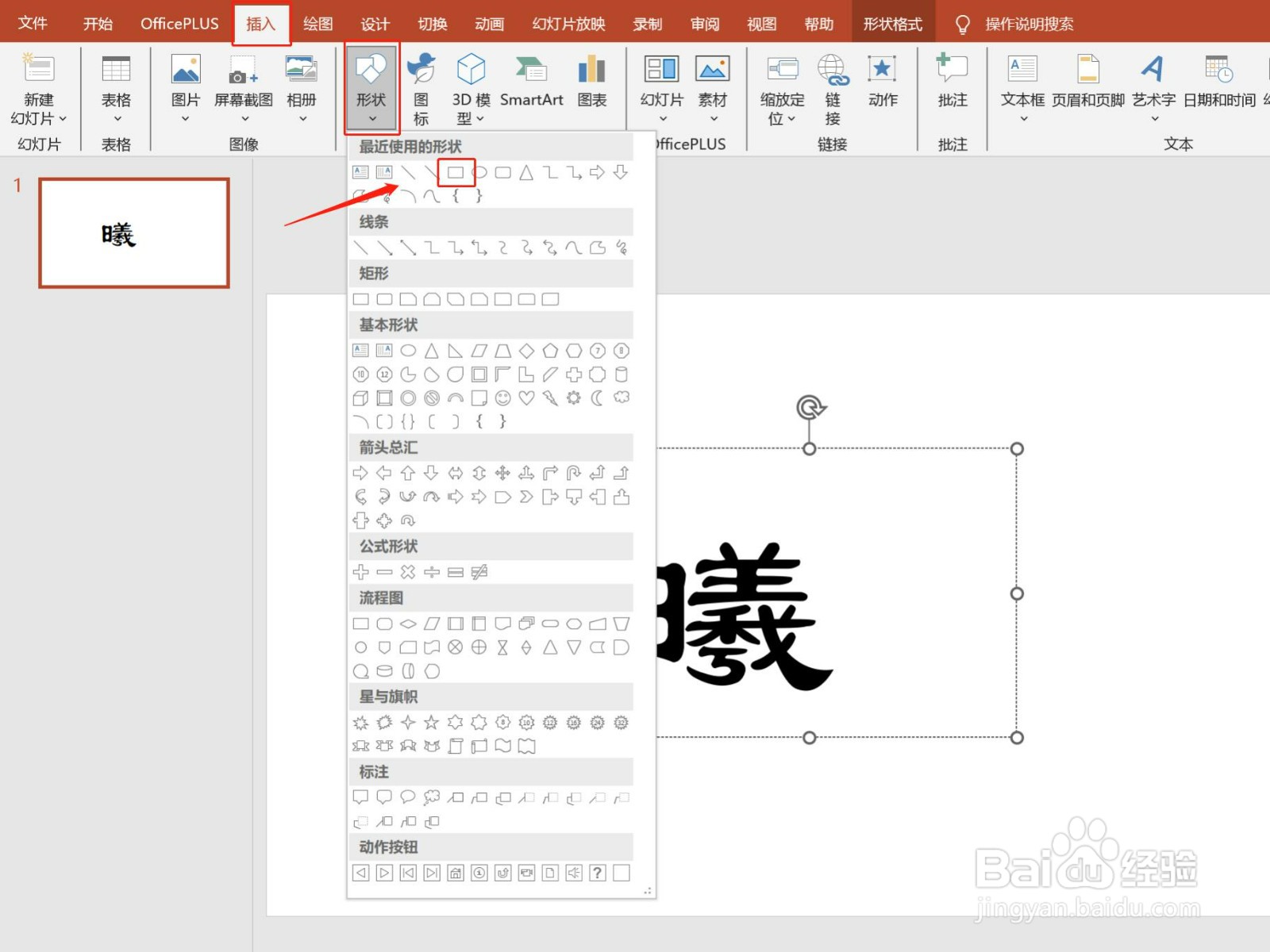Insert a 图表 chart
Image resolution: width=1270 pixels, height=952 pixels.
[x=592, y=79]
